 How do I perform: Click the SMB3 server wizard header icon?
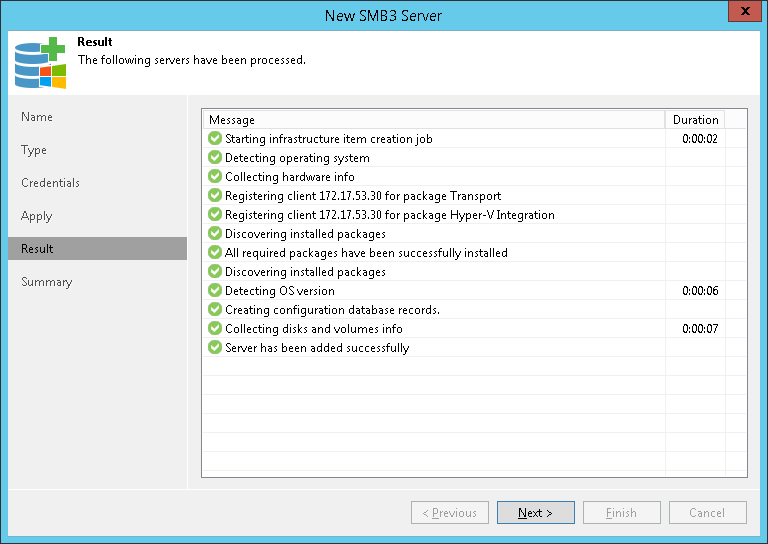[x=40, y=63]
